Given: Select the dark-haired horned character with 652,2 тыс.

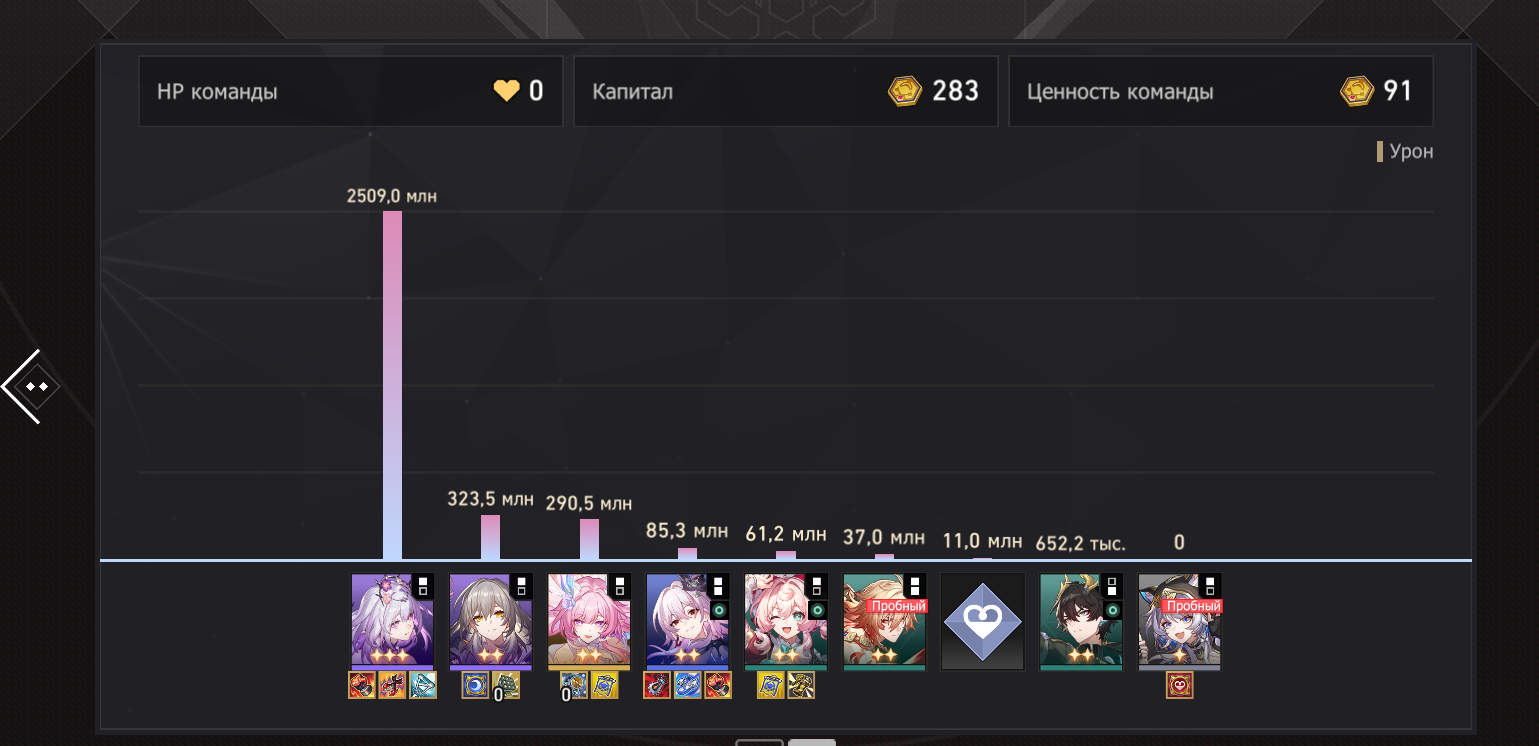Looking at the screenshot, I should tap(1081, 621).
